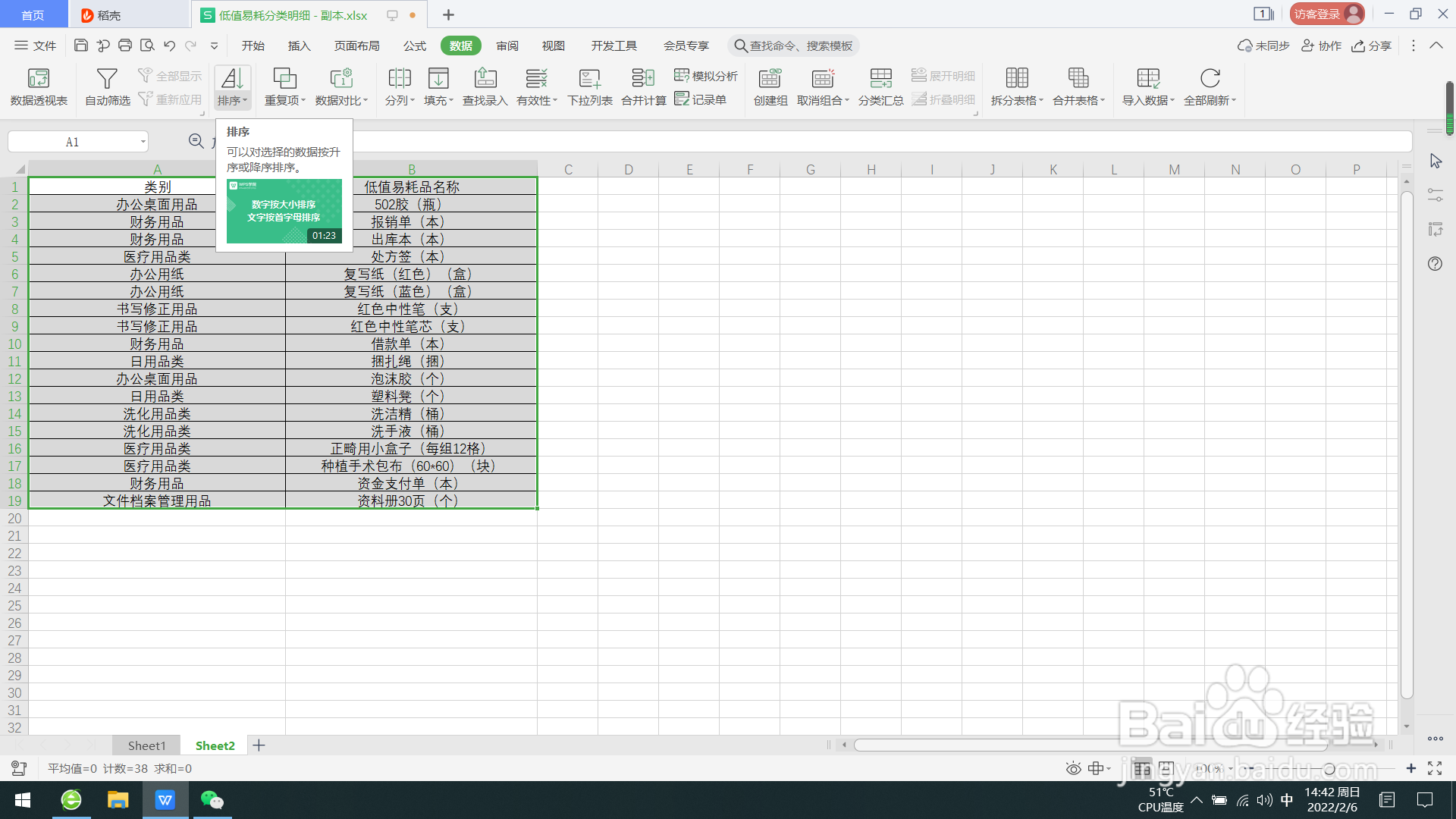Switch to page break preview view
The width and height of the screenshot is (1456, 819).
pos(1167,768)
